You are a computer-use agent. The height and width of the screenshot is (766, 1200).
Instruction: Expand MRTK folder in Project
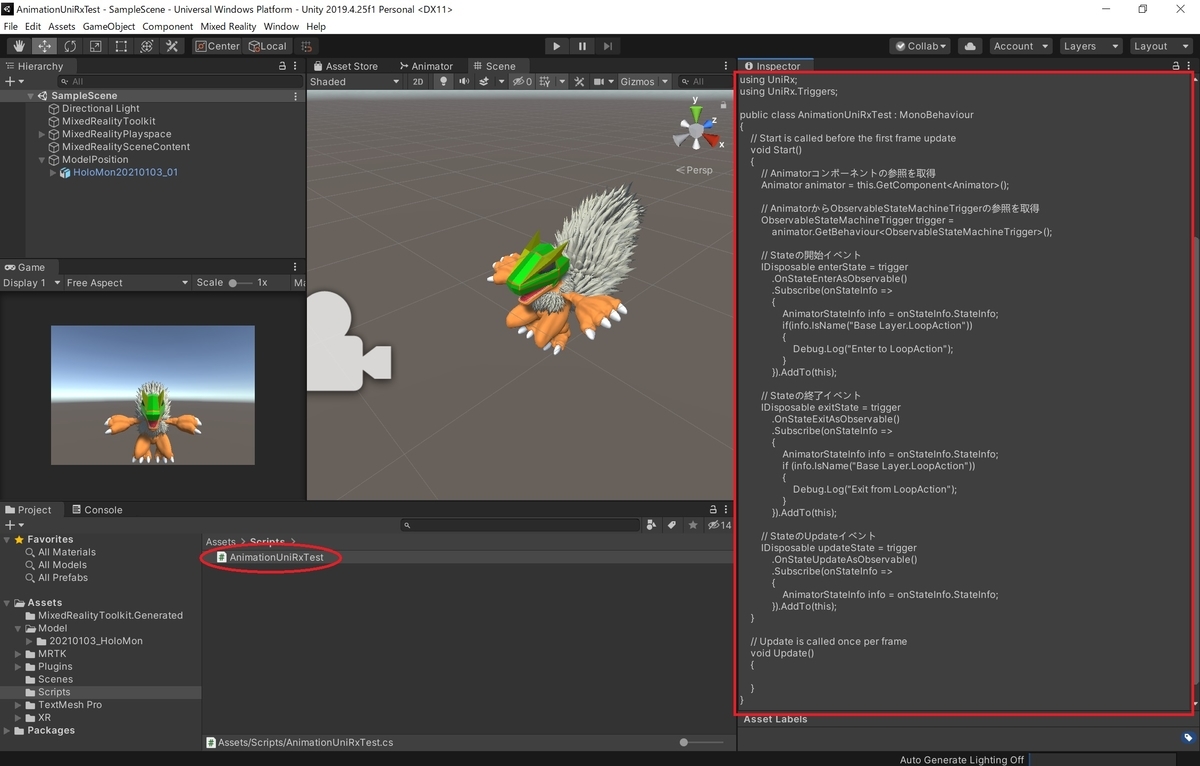click(x=19, y=654)
